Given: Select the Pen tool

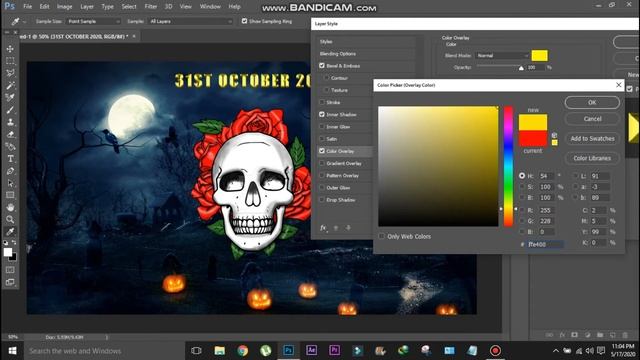Looking at the screenshot, I should click(x=10, y=171).
